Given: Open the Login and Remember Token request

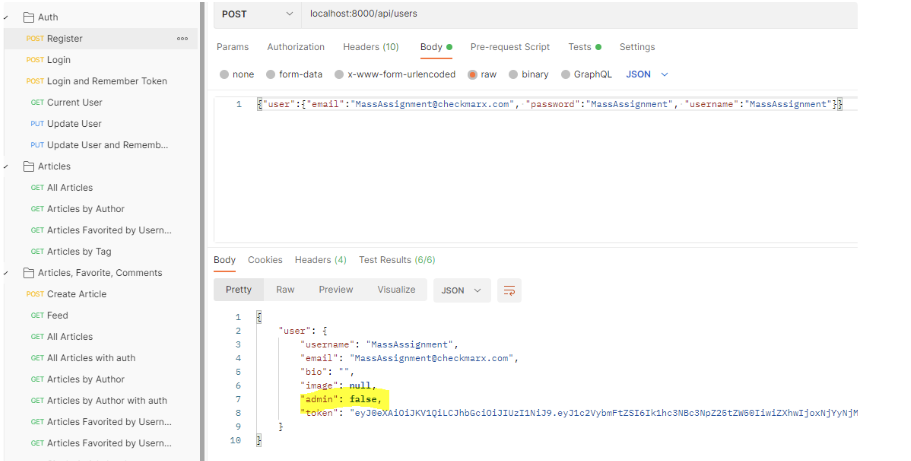Looking at the screenshot, I should (x=107, y=81).
